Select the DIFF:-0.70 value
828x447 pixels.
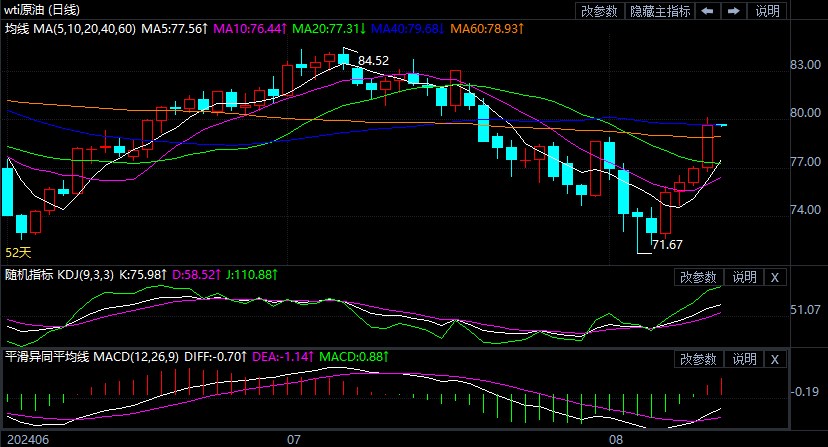[215, 357]
